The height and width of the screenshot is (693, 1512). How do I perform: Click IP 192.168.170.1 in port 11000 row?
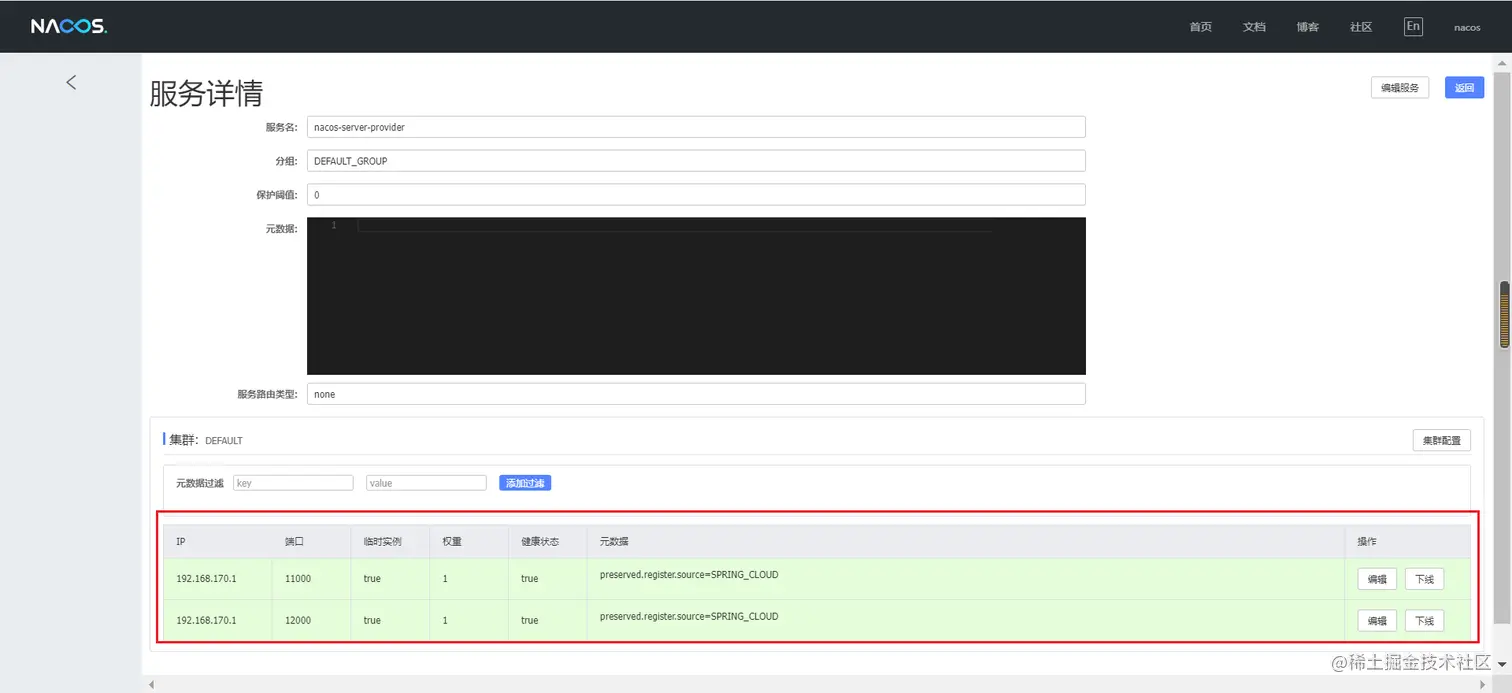pos(206,579)
